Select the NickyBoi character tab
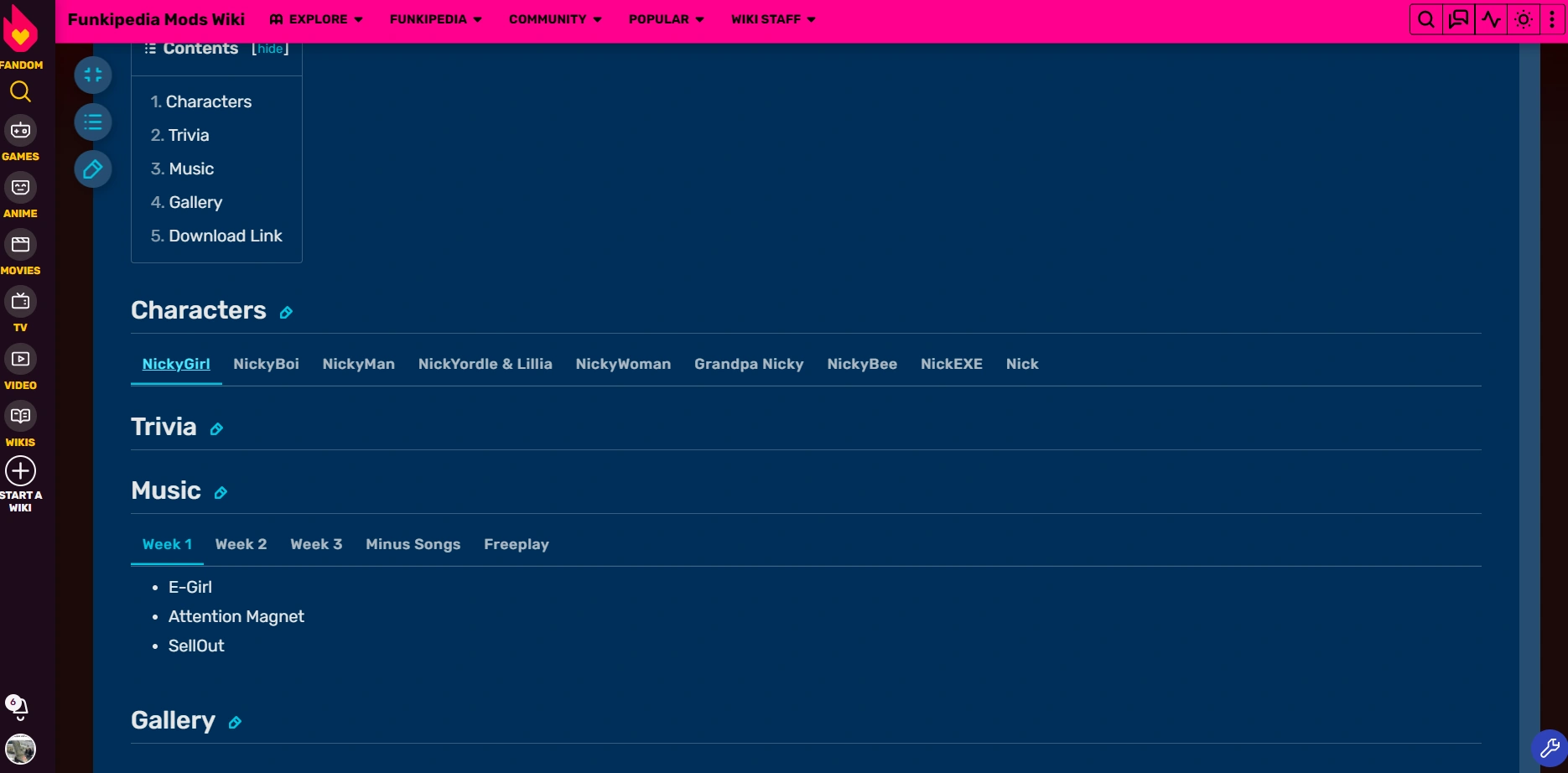Viewport: 1568px width, 773px height. click(x=266, y=364)
